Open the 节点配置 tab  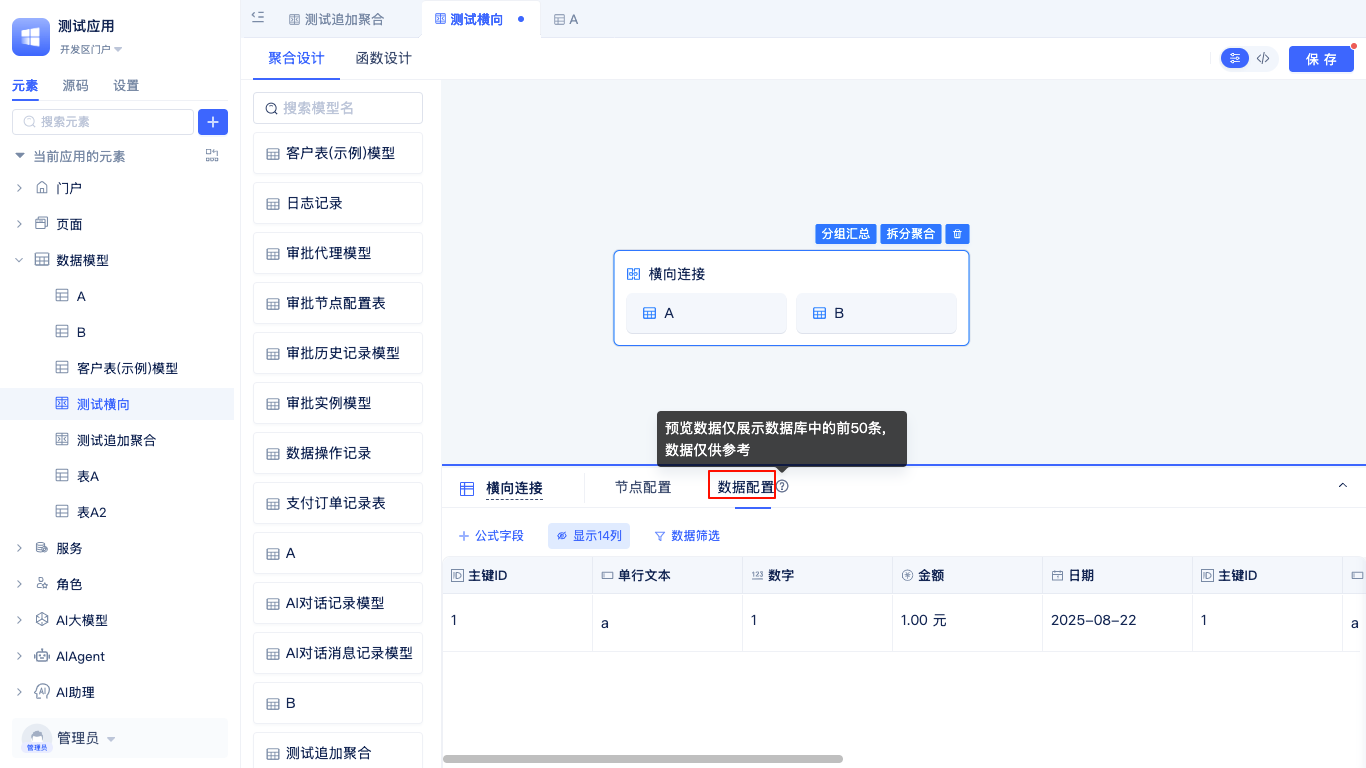pyautogui.click(x=643, y=487)
